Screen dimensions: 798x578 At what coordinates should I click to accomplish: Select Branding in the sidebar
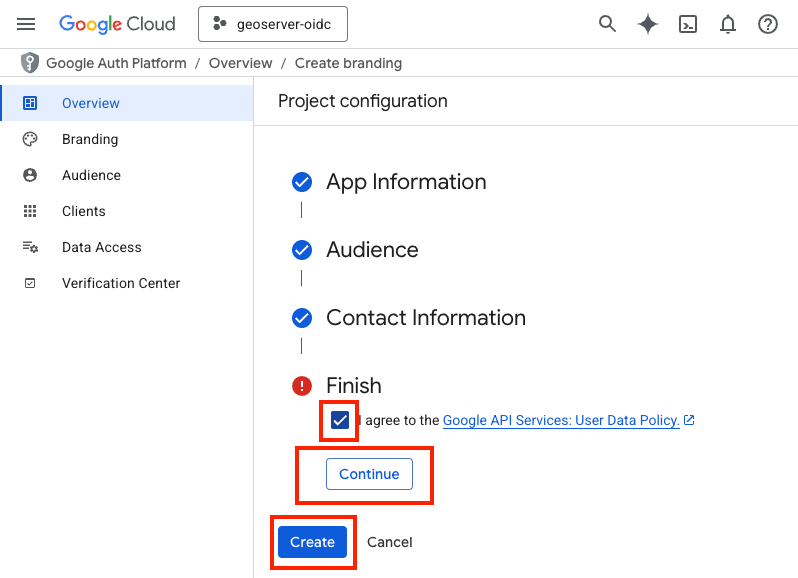90,139
